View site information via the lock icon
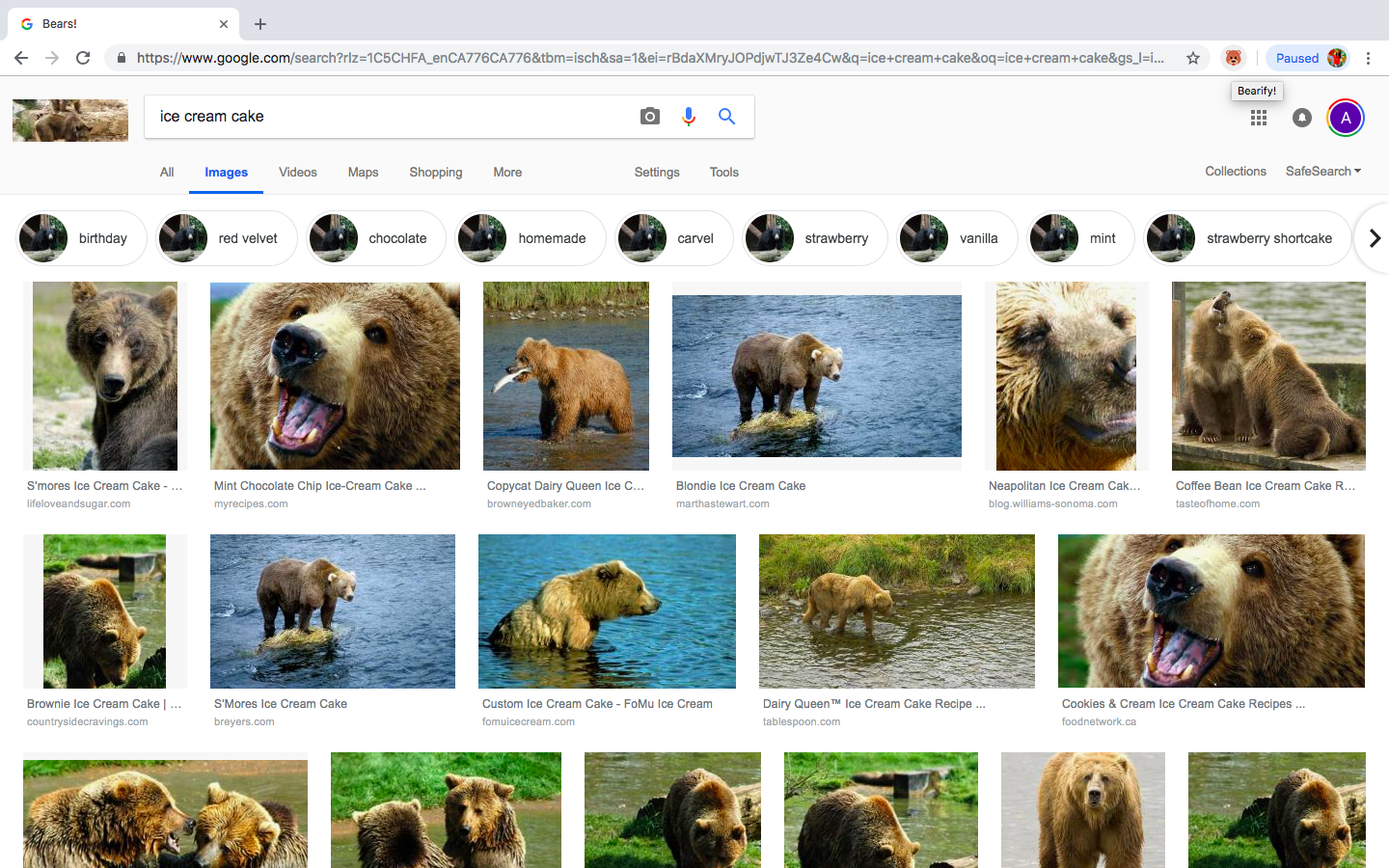The height and width of the screenshot is (868, 1389). [121, 58]
